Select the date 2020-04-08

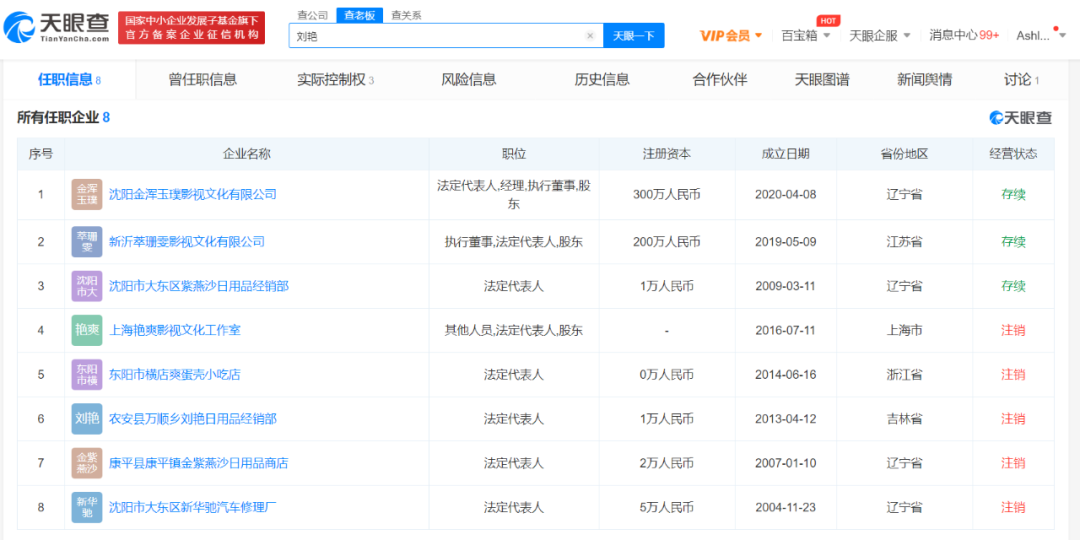(x=786, y=195)
